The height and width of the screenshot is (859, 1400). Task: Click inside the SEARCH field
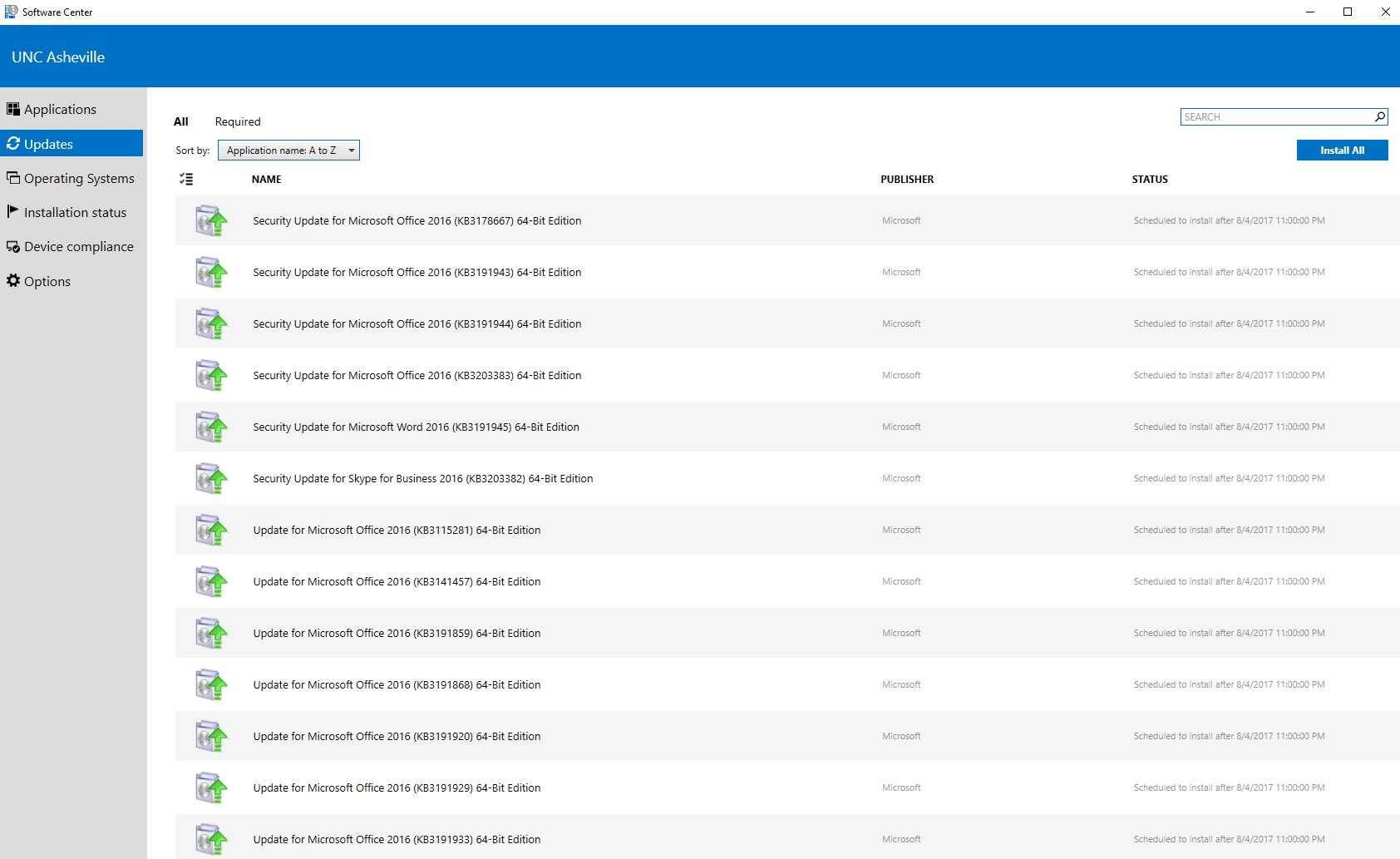coord(1264,116)
